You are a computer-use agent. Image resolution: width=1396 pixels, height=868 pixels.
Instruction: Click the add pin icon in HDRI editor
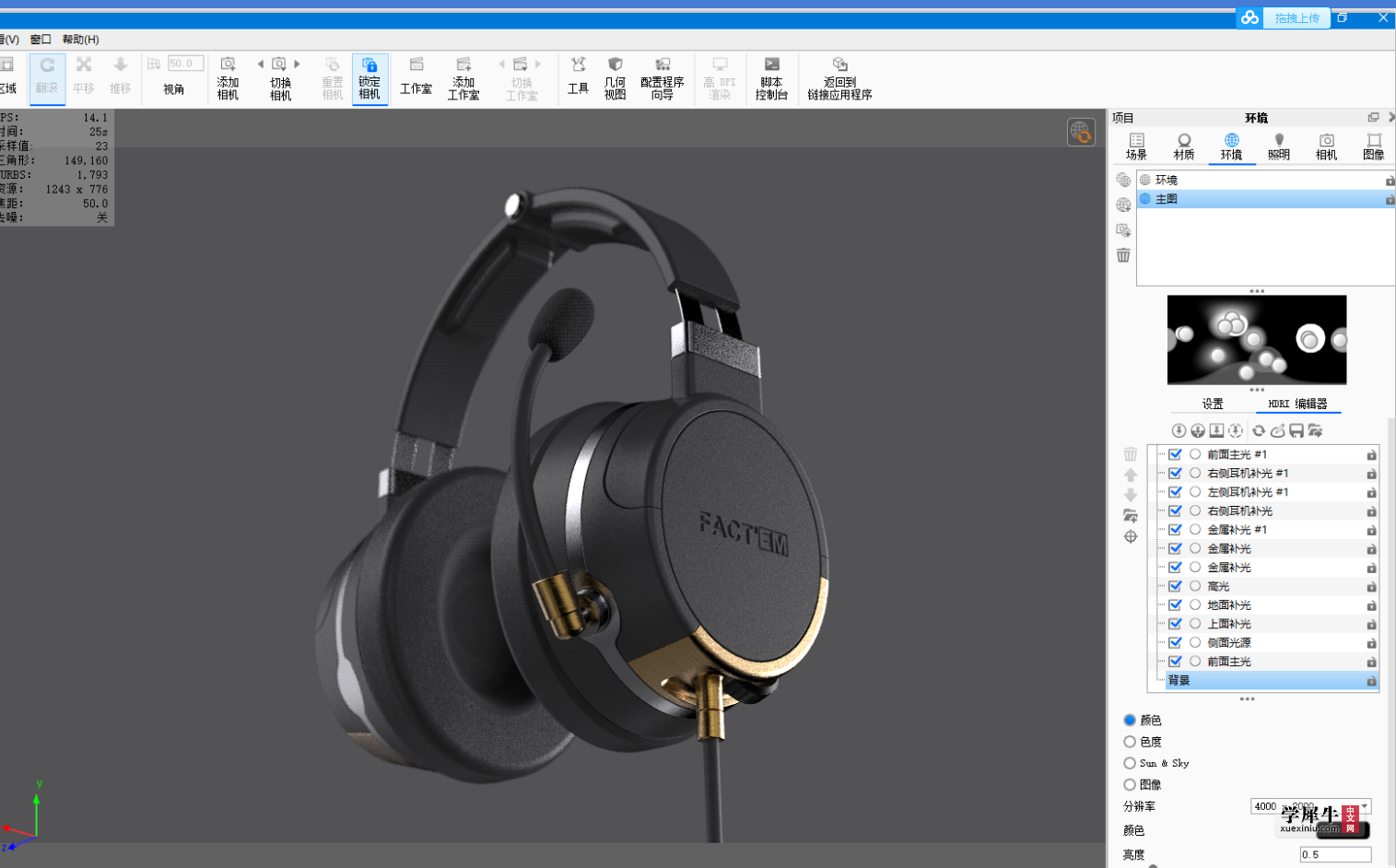(x=1179, y=430)
